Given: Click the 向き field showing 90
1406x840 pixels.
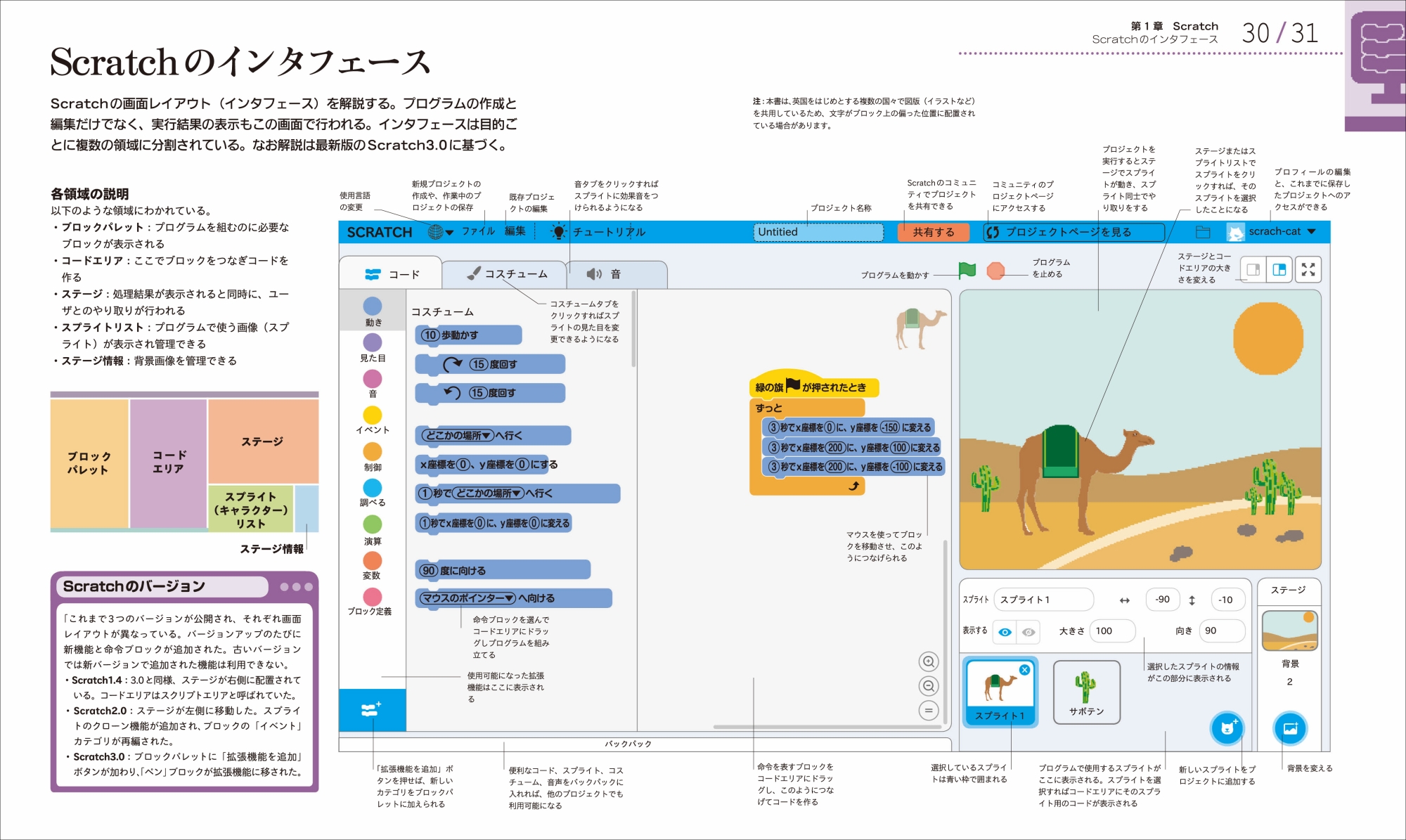Looking at the screenshot, I should click(x=1221, y=631).
